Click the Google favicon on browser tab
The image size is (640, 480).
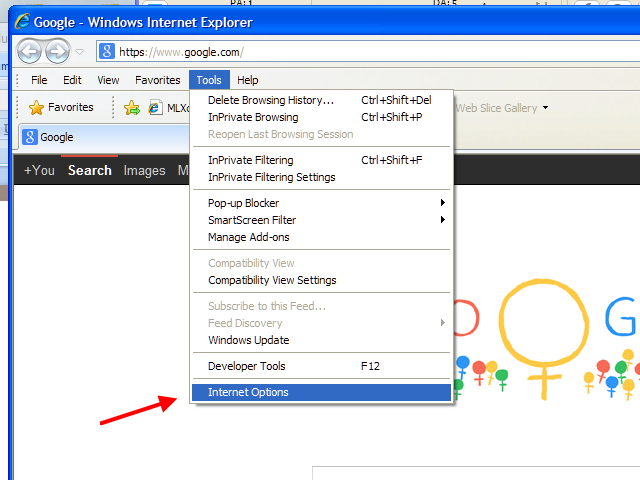(x=30, y=137)
